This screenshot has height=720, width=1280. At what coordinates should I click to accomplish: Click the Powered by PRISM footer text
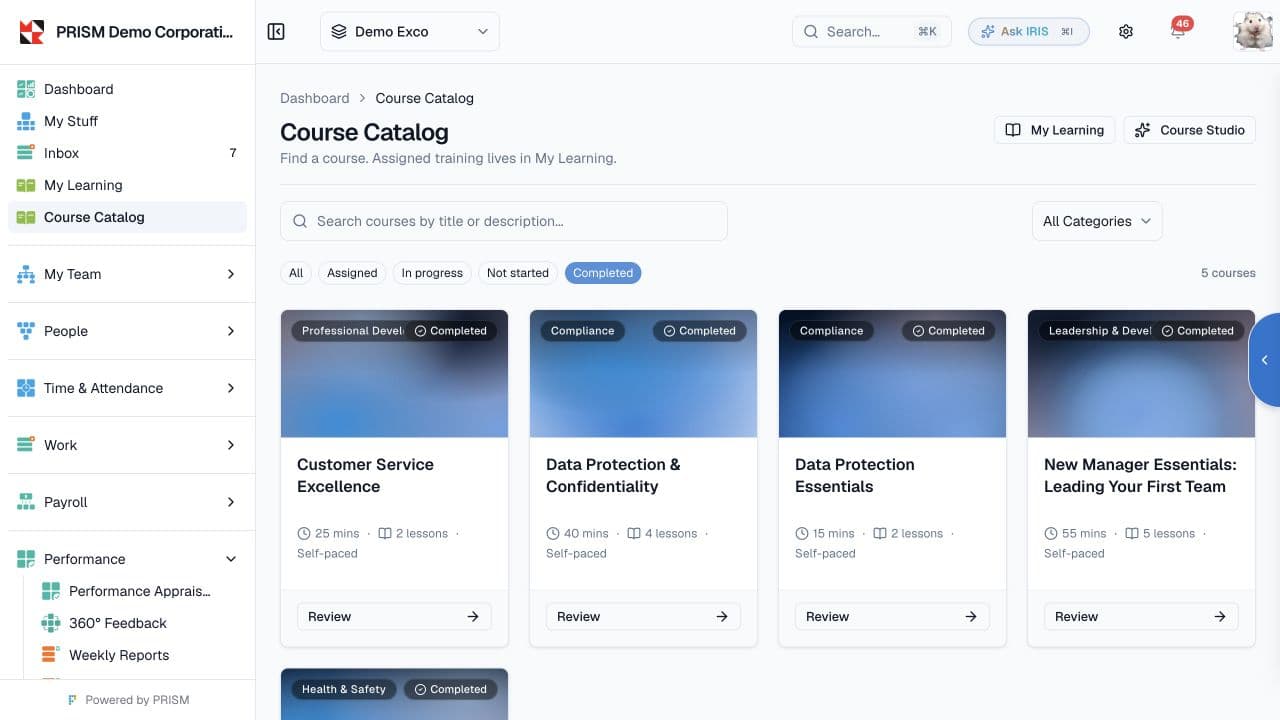[137, 700]
